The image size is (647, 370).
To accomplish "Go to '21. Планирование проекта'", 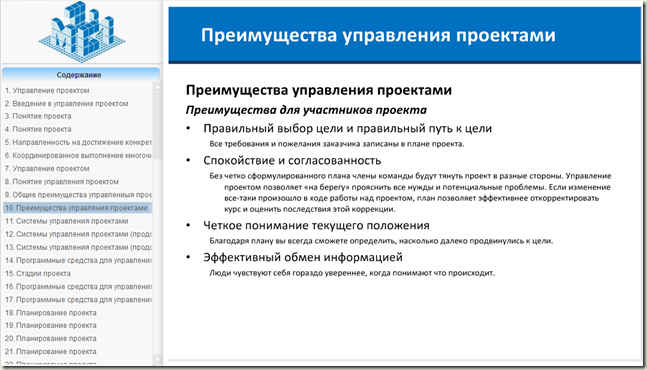I will tap(51, 352).
